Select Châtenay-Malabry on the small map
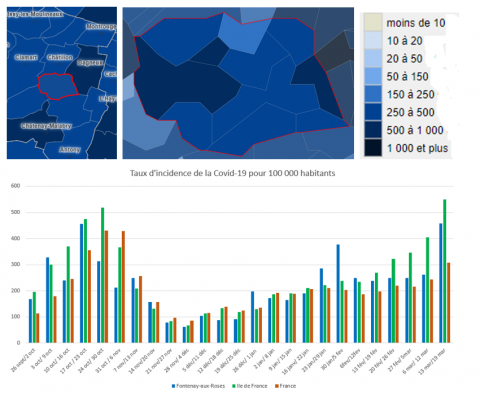 tap(46, 126)
